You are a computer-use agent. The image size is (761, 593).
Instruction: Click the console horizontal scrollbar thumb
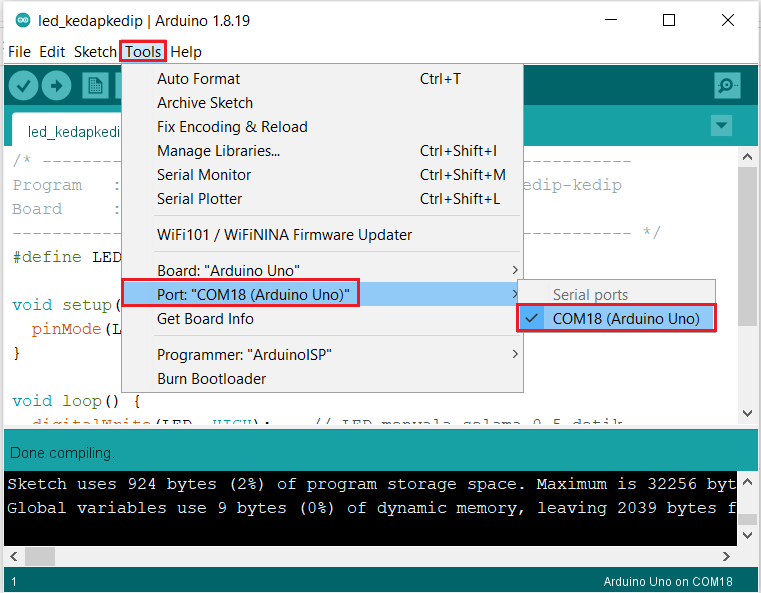tap(40, 556)
